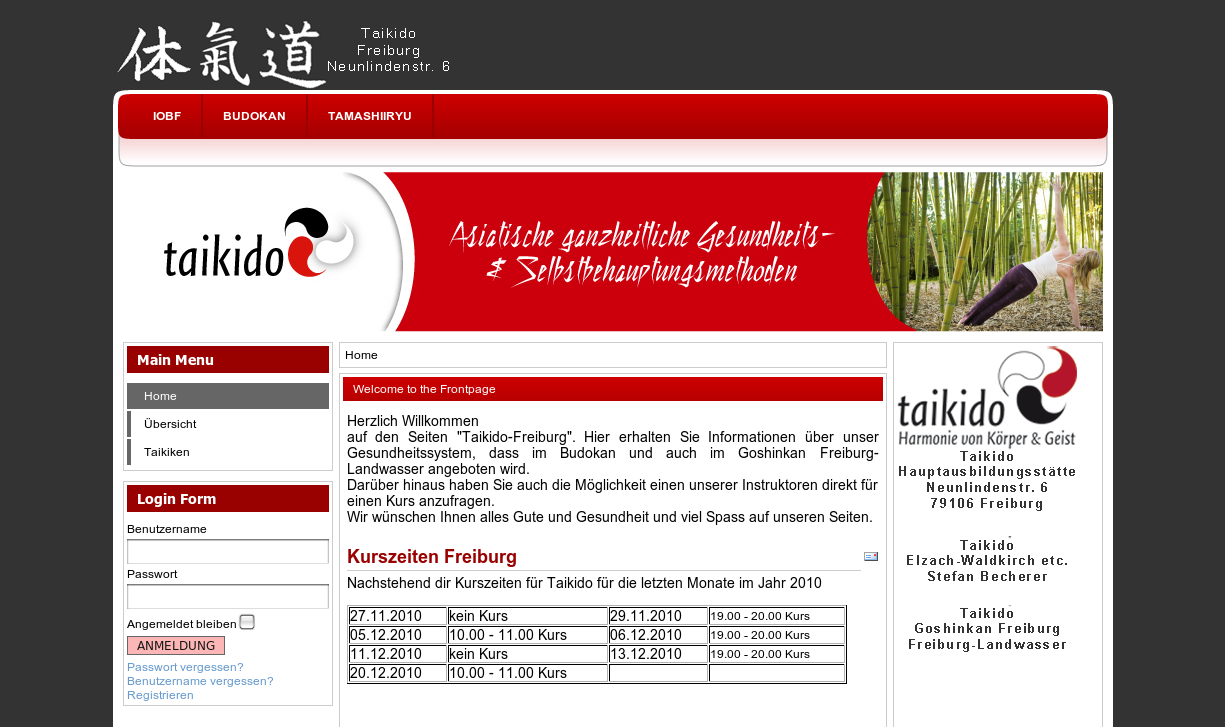The image size is (1225, 727).
Task: Click the email icon beside Kurszeiten Freiburg
Action: pyautogui.click(x=871, y=557)
